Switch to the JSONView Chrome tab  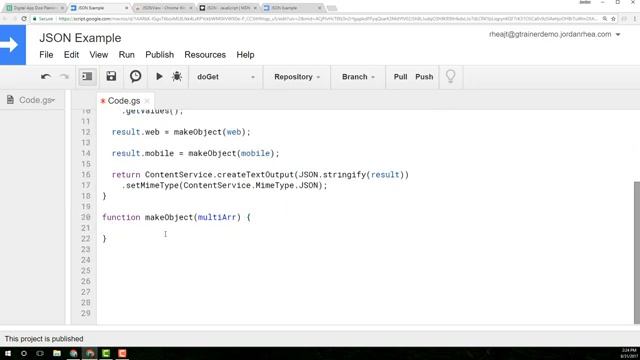pyautogui.click(x=163, y=8)
